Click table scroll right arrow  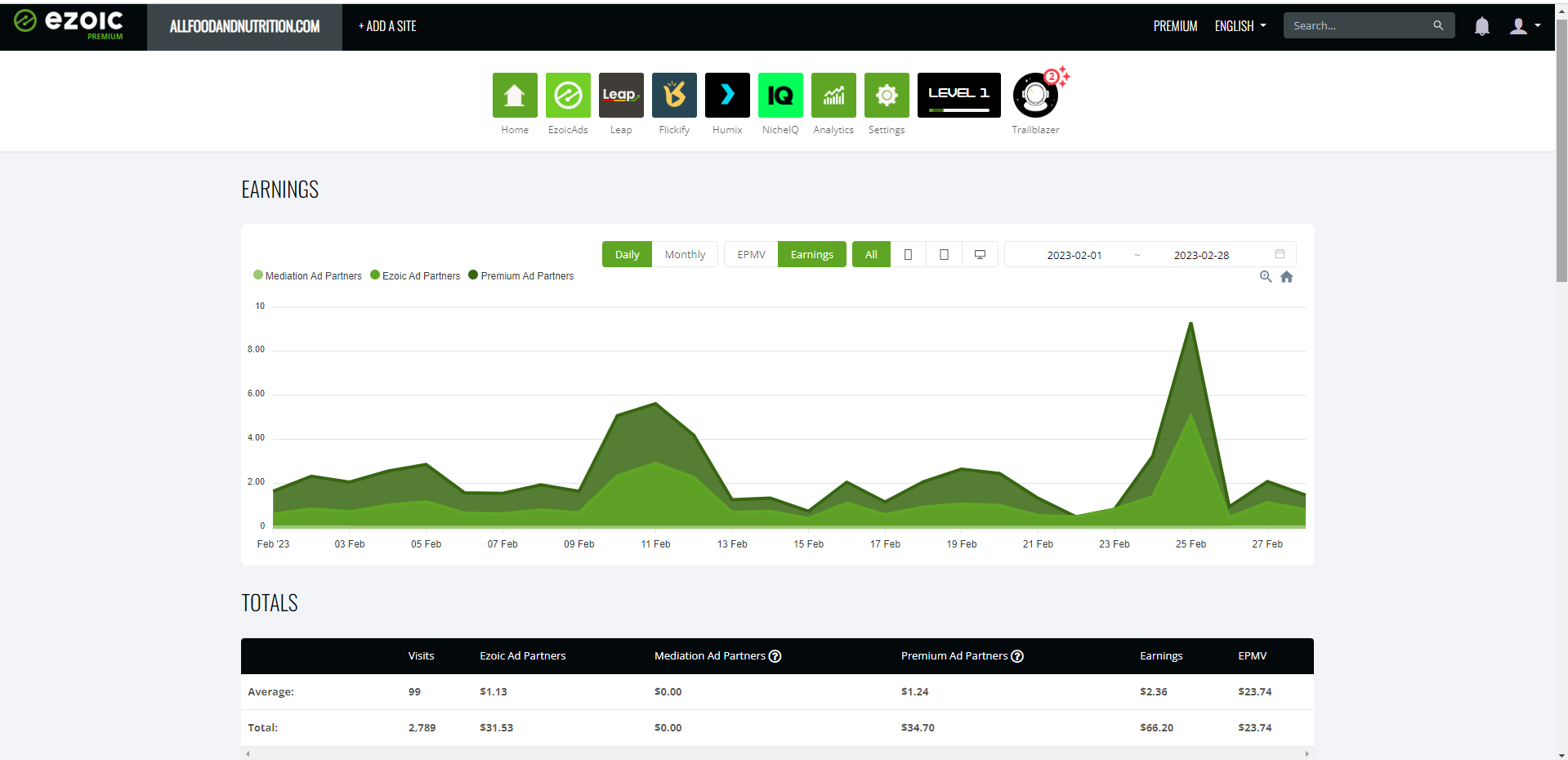1307,753
